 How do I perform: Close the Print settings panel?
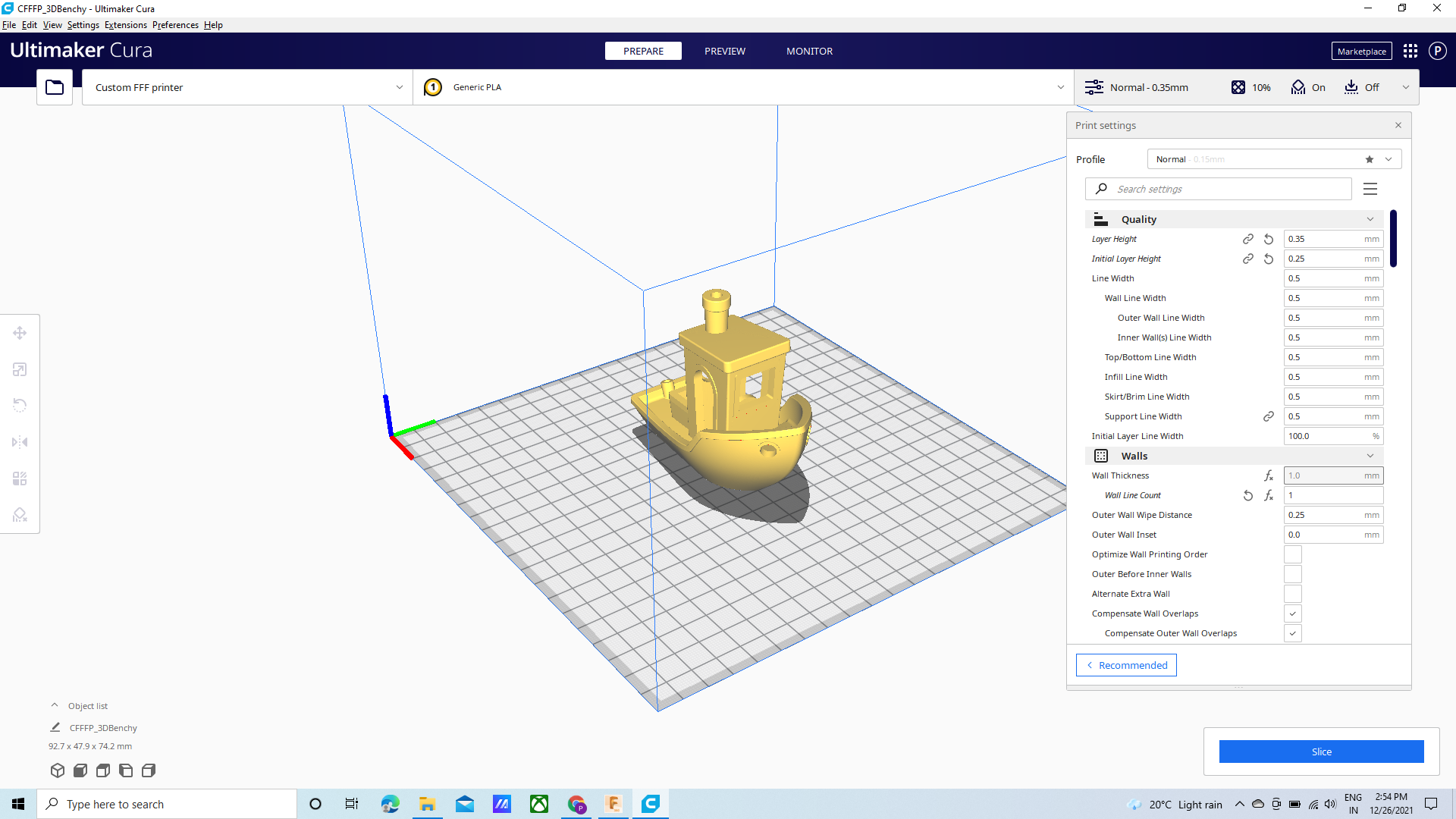pos(1398,125)
